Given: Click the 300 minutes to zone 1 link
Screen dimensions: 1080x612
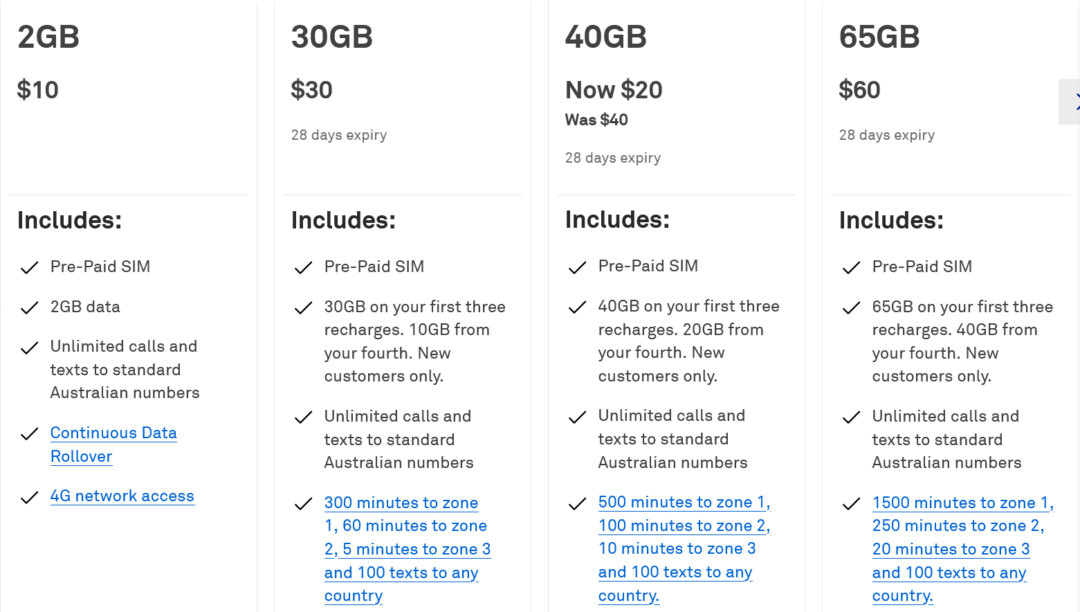Looking at the screenshot, I should pyautogui.click(x=401, y=503).
